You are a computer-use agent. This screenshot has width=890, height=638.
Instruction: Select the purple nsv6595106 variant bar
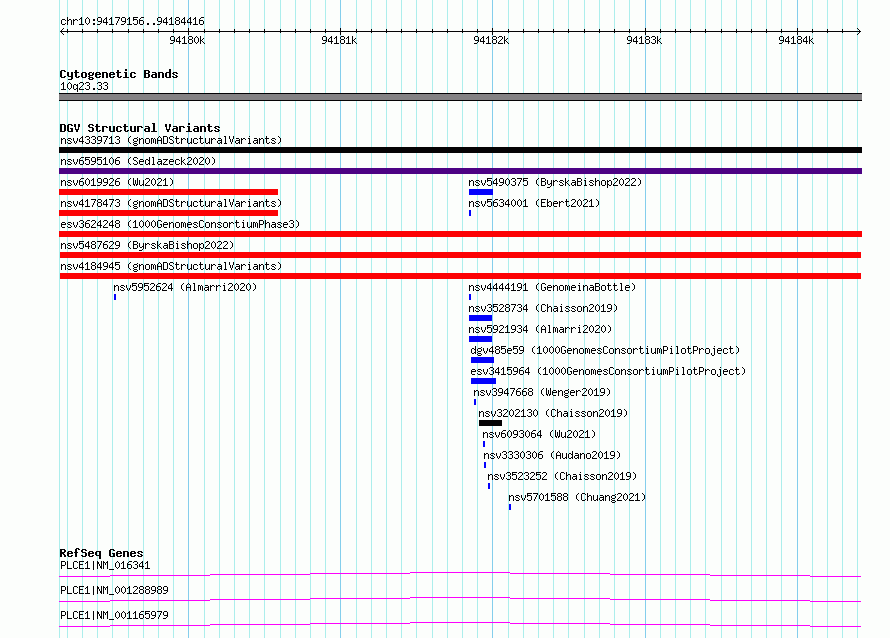pyautogui.click(x=460, y=171)
